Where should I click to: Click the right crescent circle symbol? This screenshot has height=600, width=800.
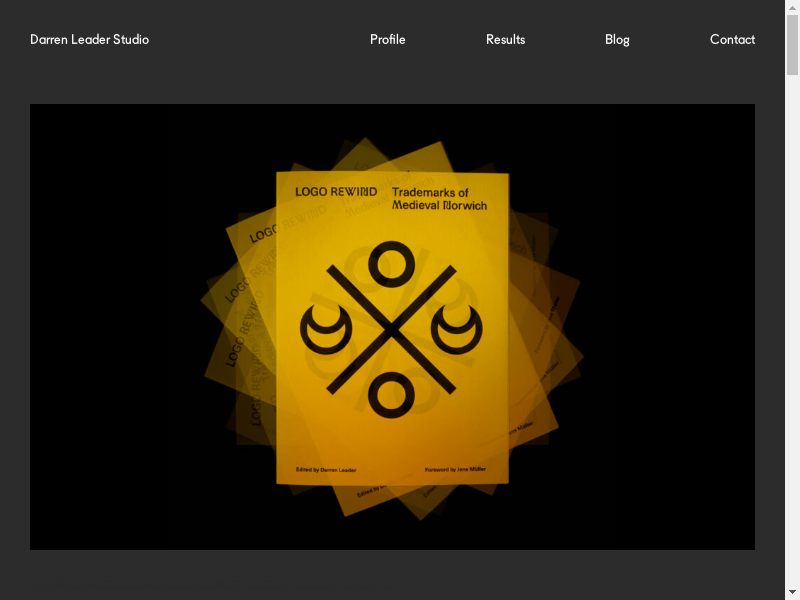456,329
